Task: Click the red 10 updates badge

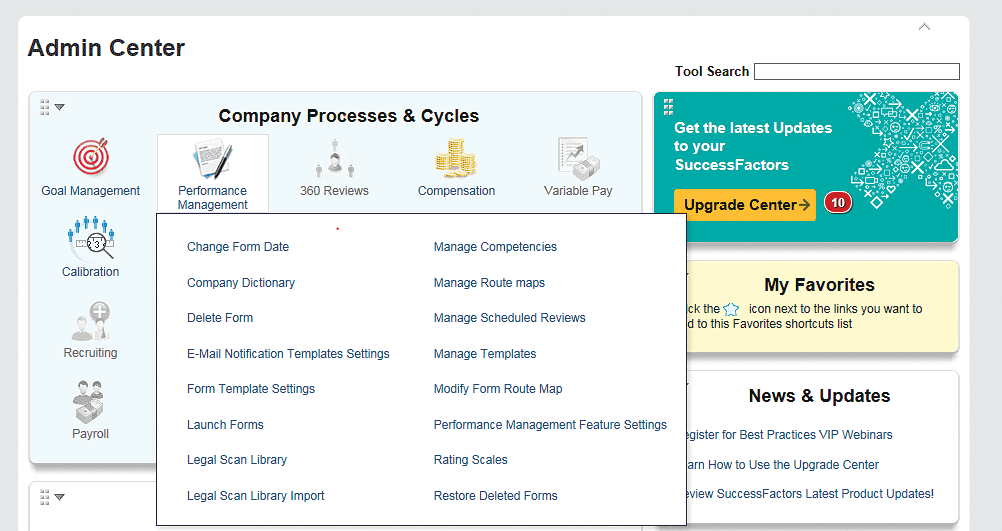Action: coord(837,203)
